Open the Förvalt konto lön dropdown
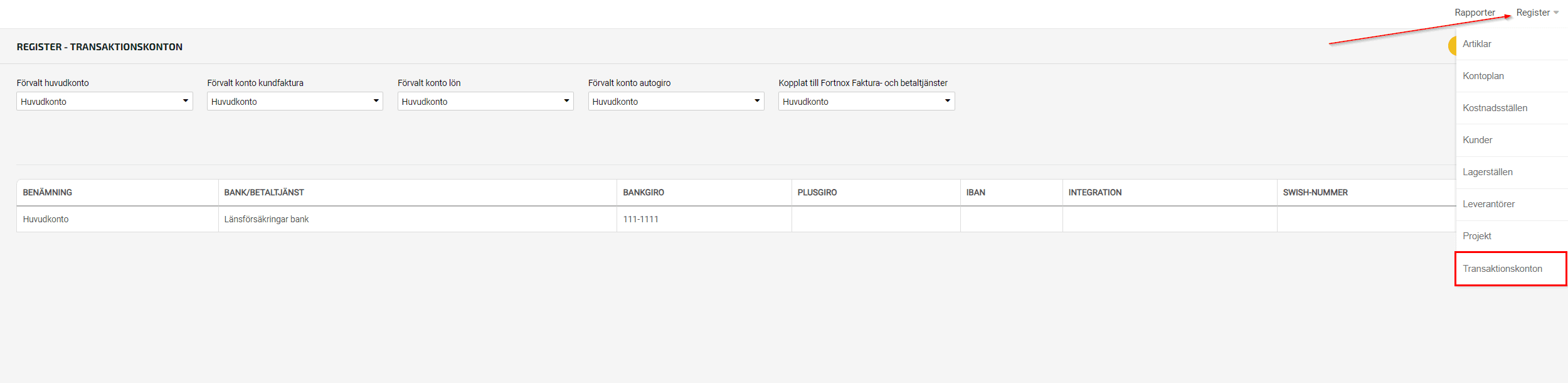Image resolution: width=1568 pixels, height=383 pixels. pyautogui.click(x=485, y=101)
